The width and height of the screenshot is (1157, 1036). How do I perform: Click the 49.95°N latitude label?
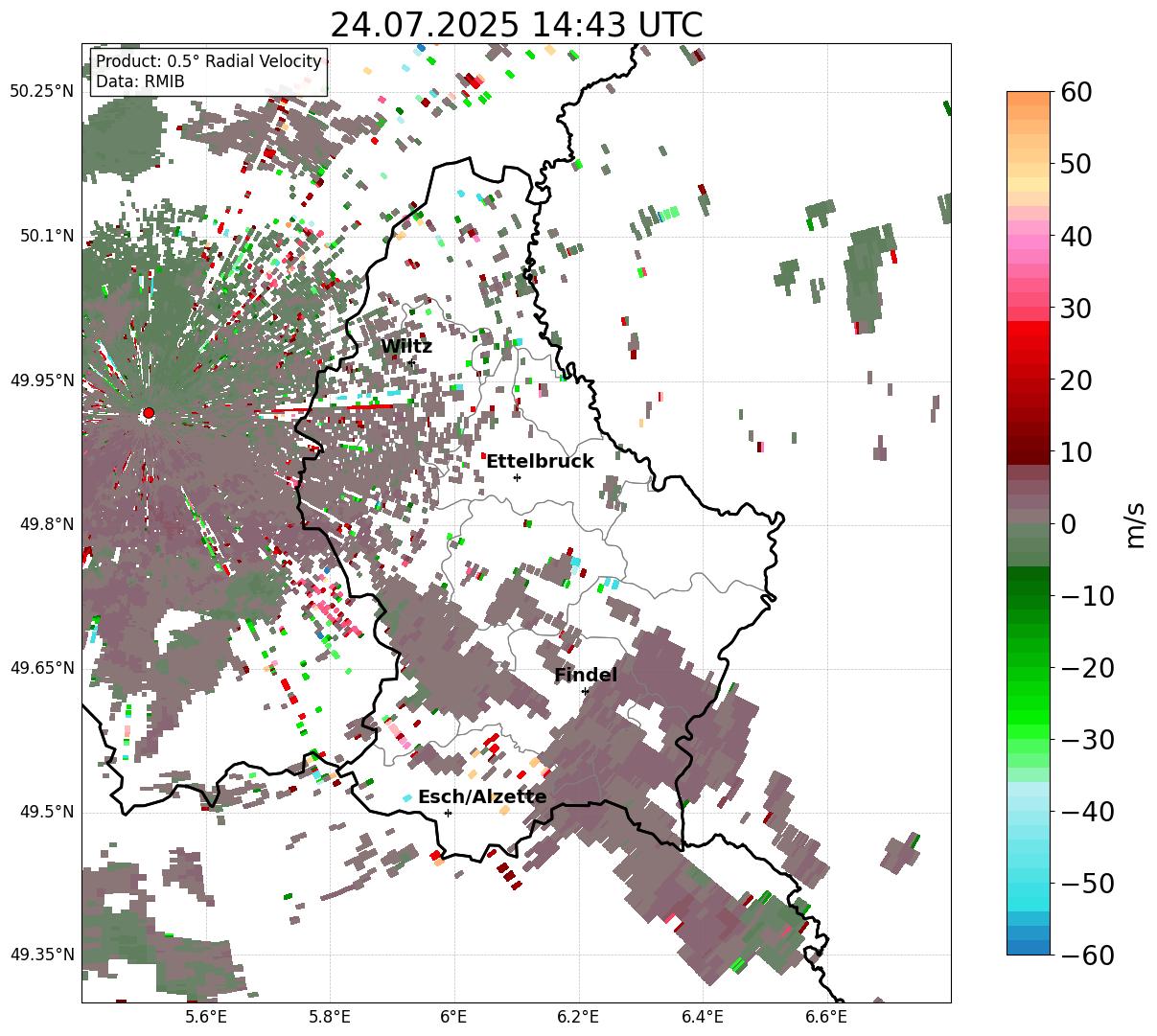41,380
